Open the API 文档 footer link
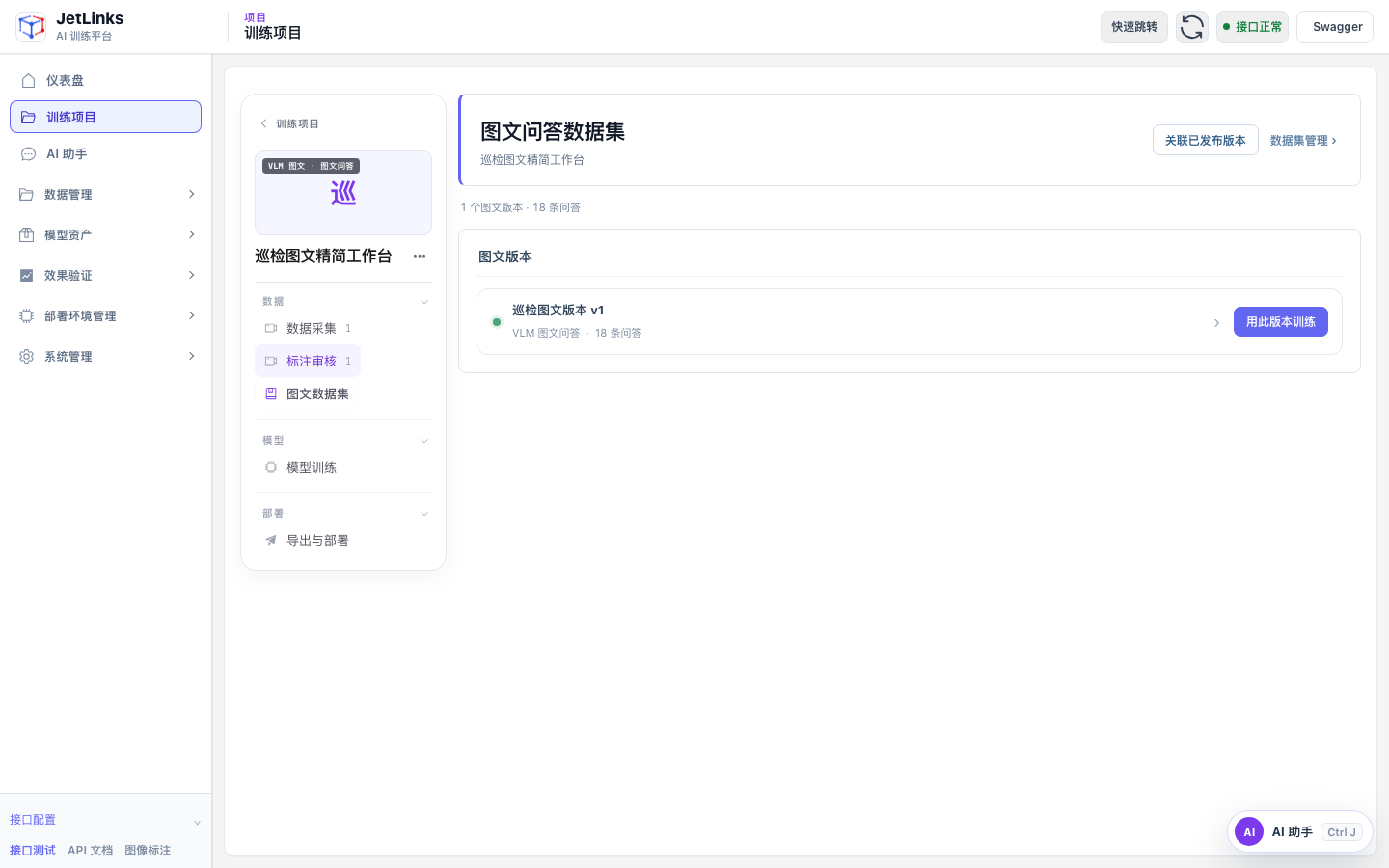The width and height of the screenshot is (1389, 868). [x=90, y=851]
